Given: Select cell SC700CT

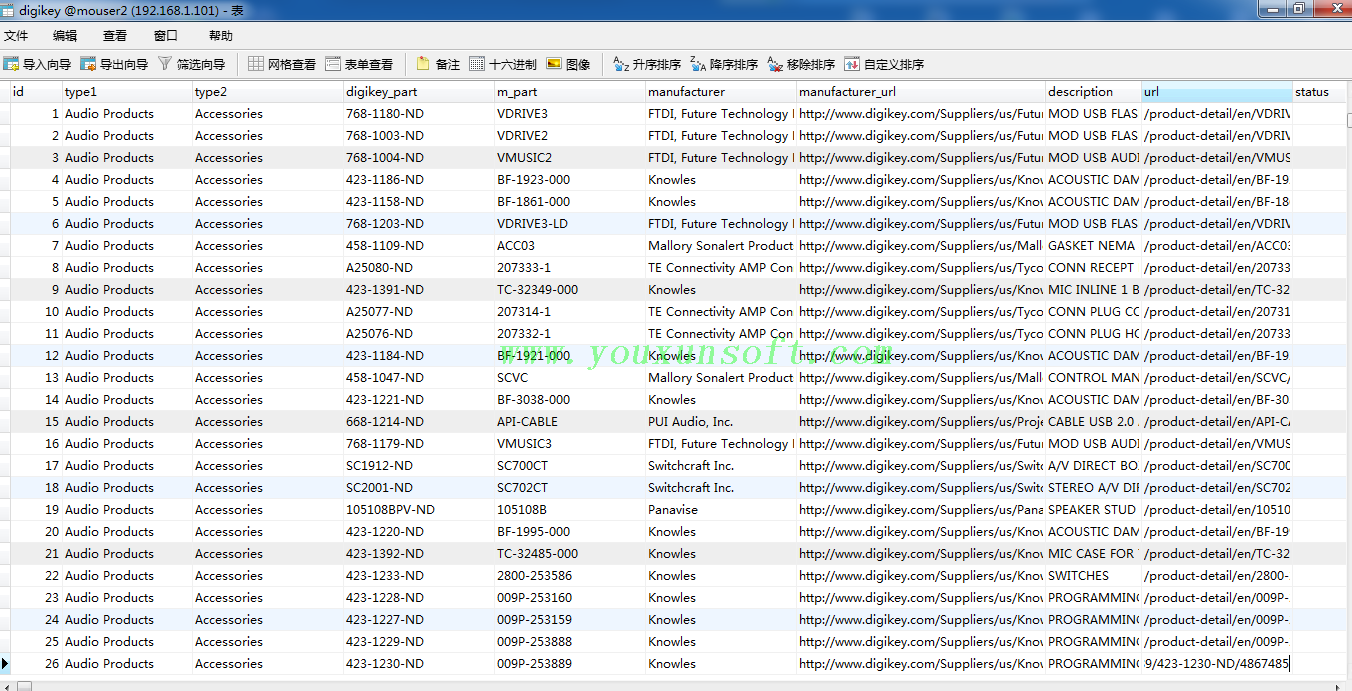Looking at the screenshot, I should 570,465.
